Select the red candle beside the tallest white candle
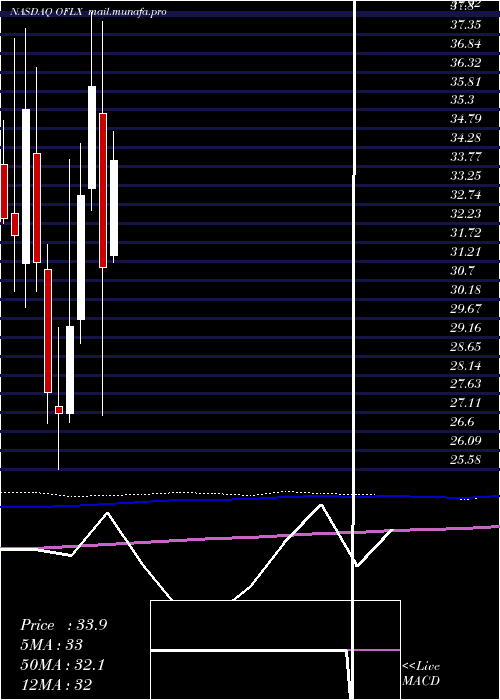 point(103,190)
